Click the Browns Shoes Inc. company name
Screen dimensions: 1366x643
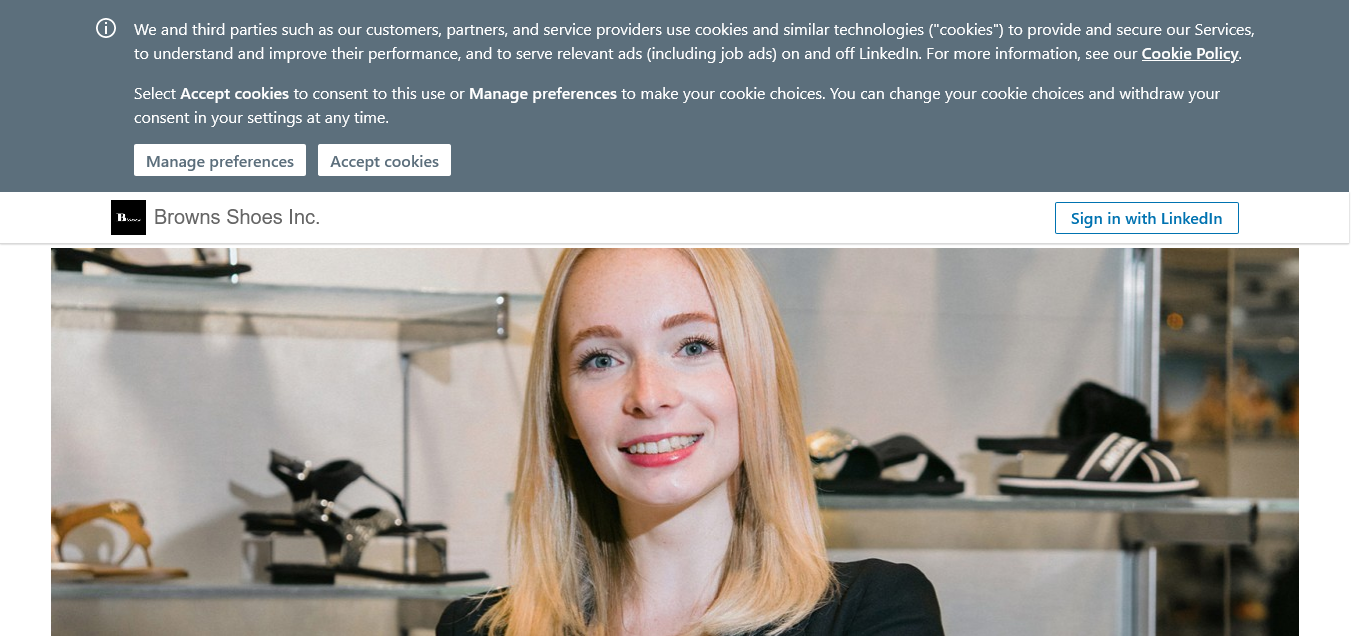pyautogui.click(x=237, y=217)
